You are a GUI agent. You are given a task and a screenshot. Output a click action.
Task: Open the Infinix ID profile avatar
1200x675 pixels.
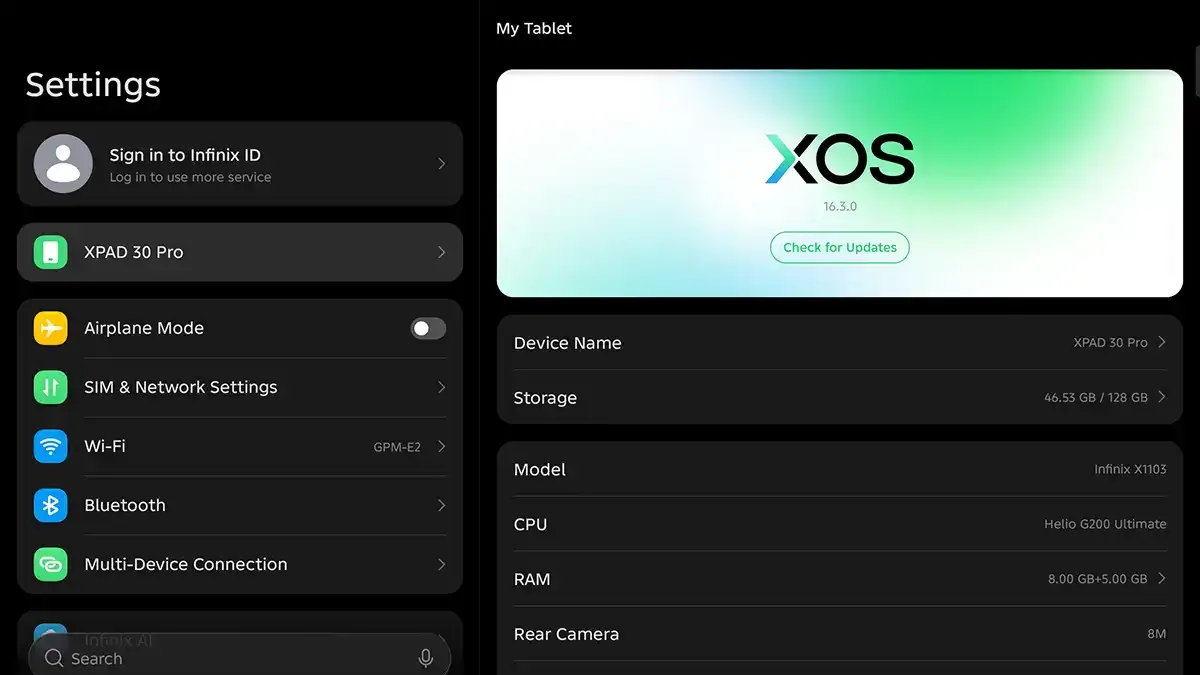click(x=63, y=163)
